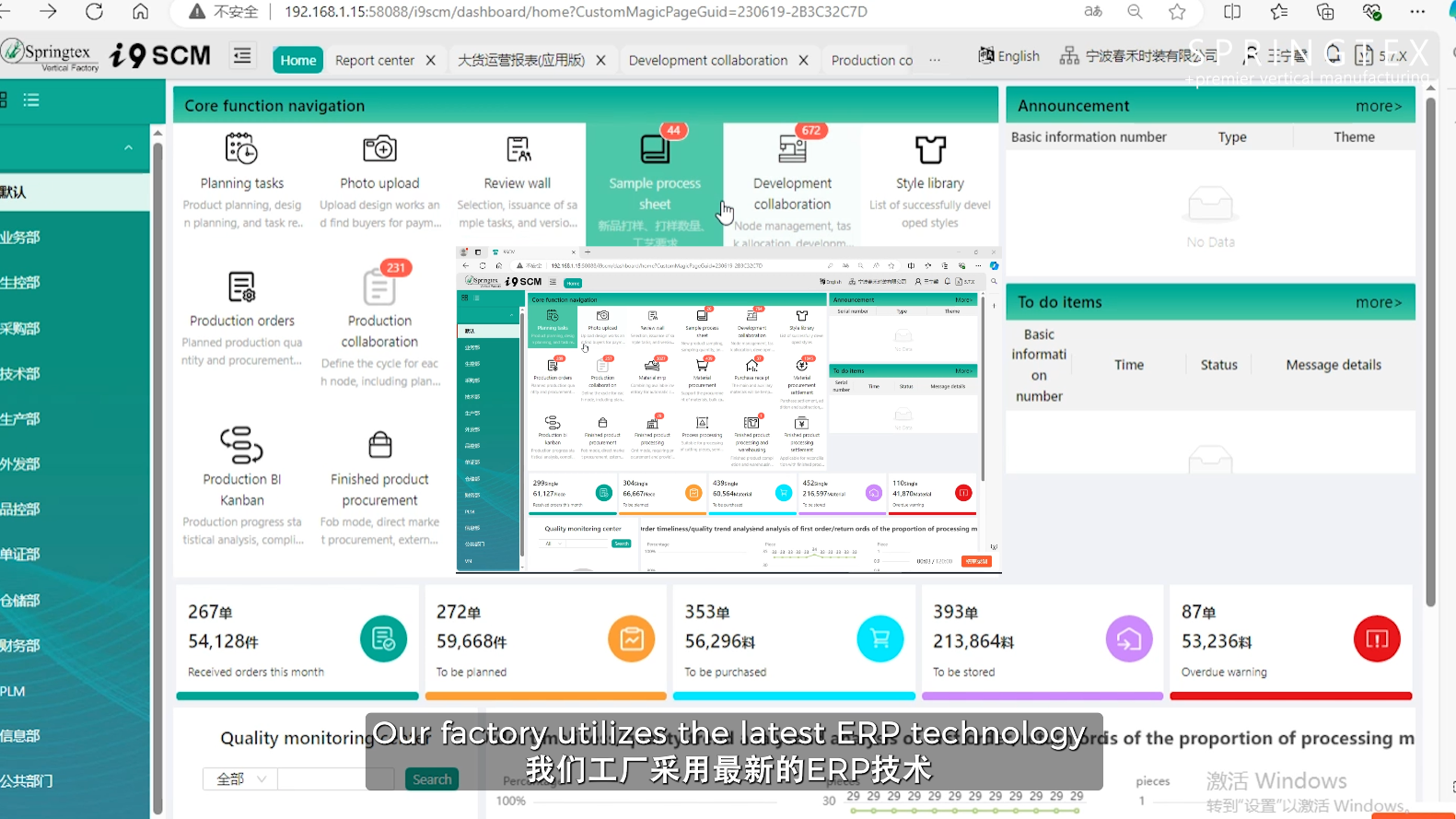The width and height of the screenshot is (1456, 819).
Task: Click the red Overdue warning icon
Action: [x=1377, y=638]
